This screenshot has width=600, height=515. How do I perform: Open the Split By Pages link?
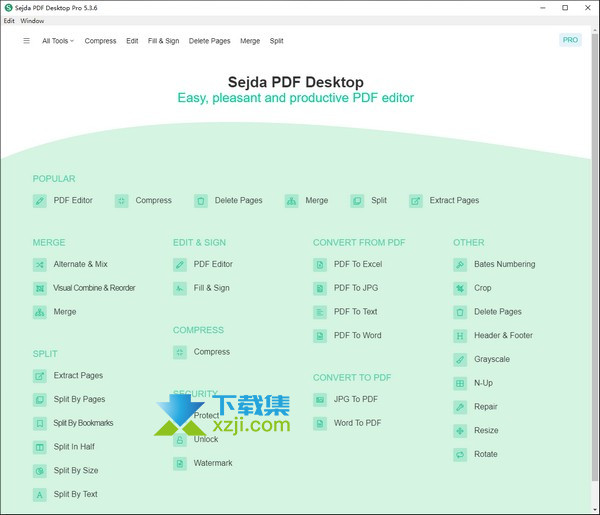click(x=79, y=399)
